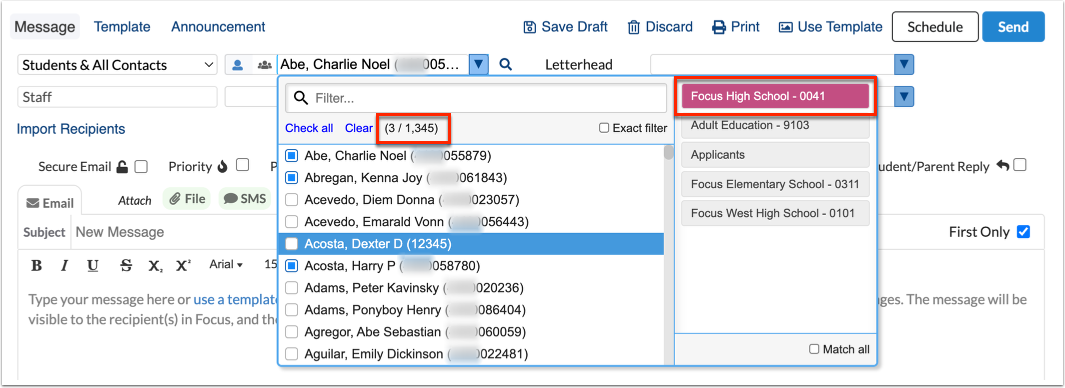Apply Strikethrough formatting
This screenshot has width=1065, height=388.
click(126, 265)
